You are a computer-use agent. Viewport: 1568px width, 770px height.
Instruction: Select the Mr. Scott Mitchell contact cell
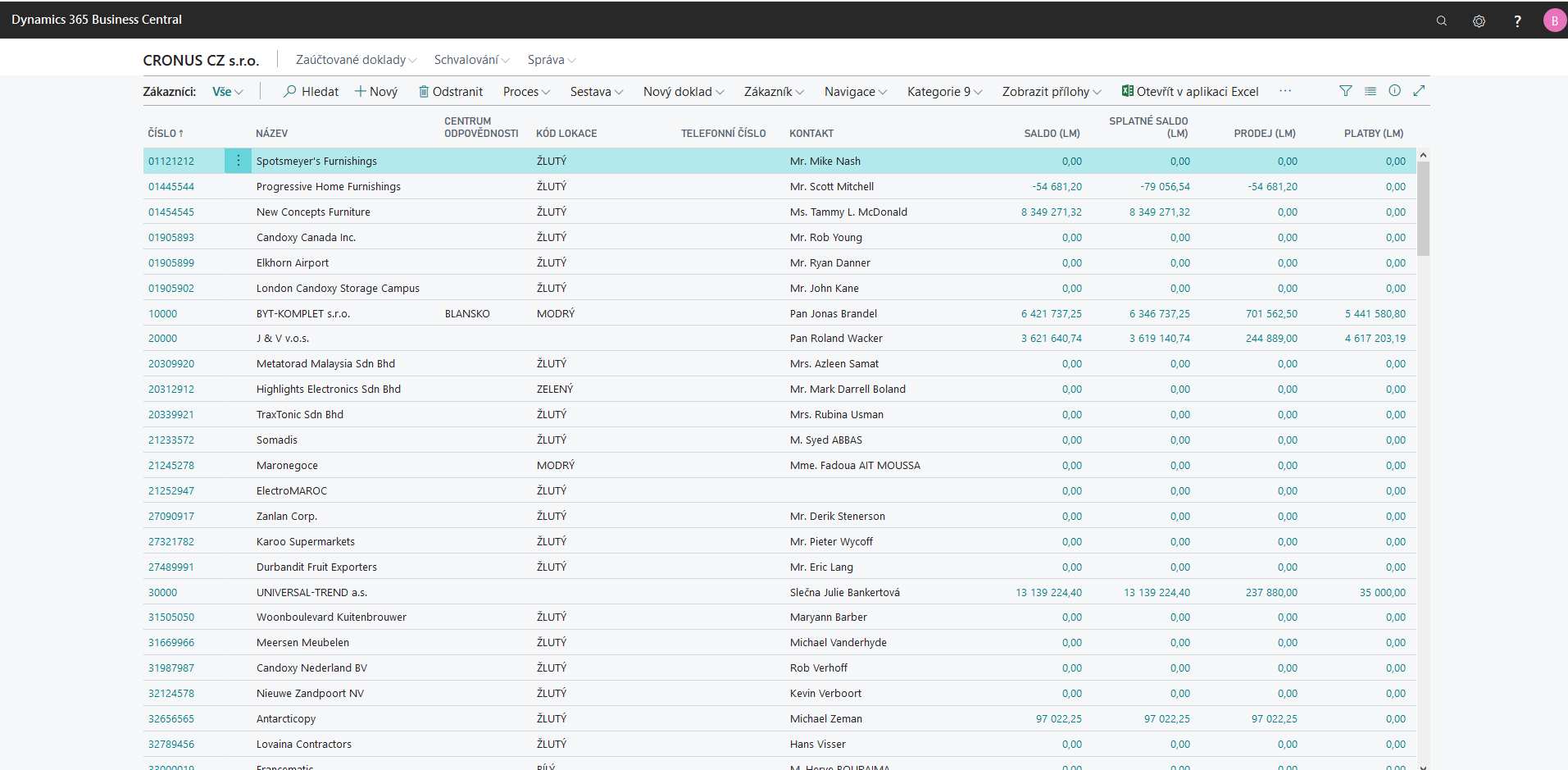click(832, 187)
